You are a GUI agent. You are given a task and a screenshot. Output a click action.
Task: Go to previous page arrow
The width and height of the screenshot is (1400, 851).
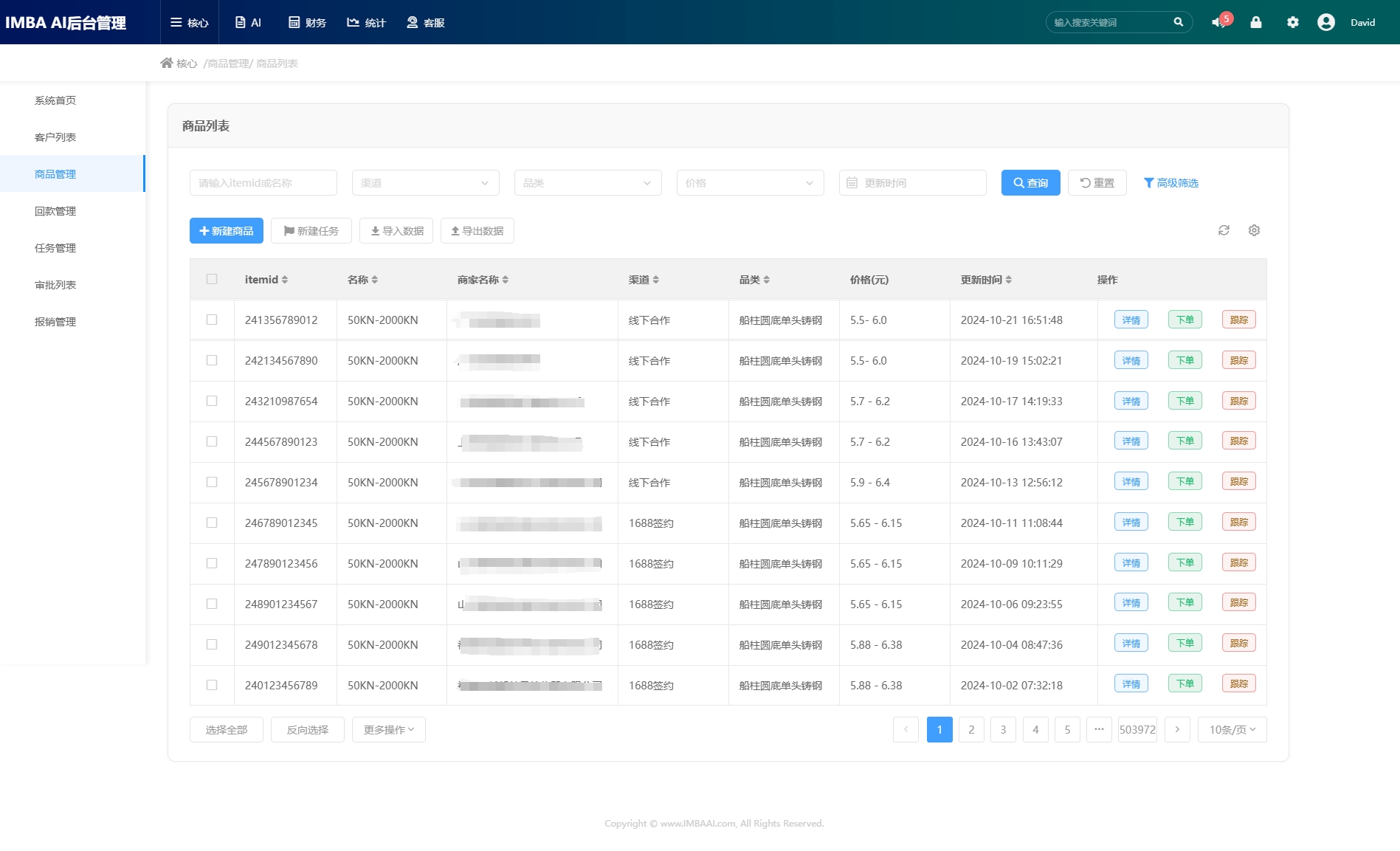[906, 729]
